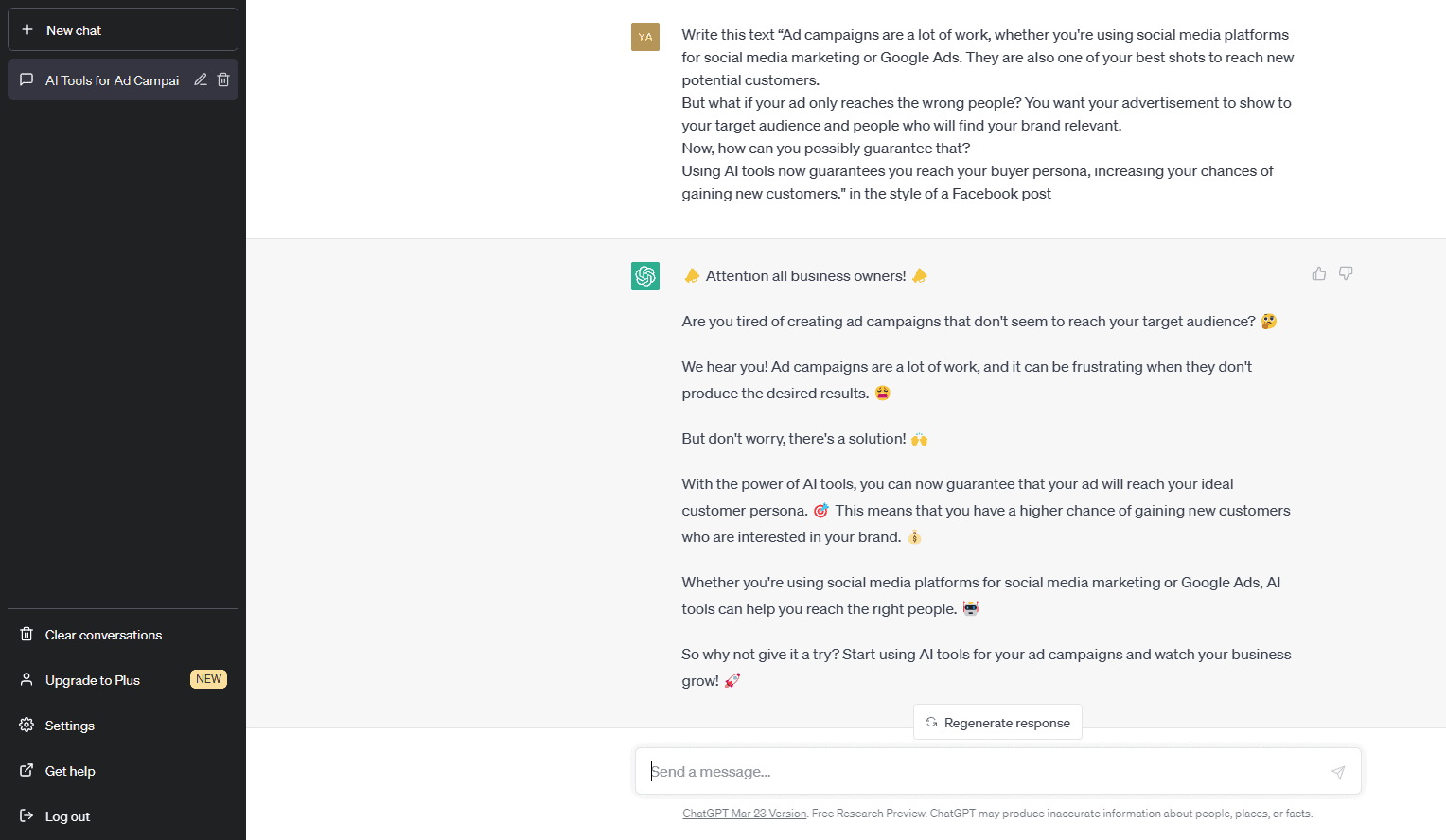1446x840 pixels.
Task: Click the yellow NEW badge
Action: 208,679
